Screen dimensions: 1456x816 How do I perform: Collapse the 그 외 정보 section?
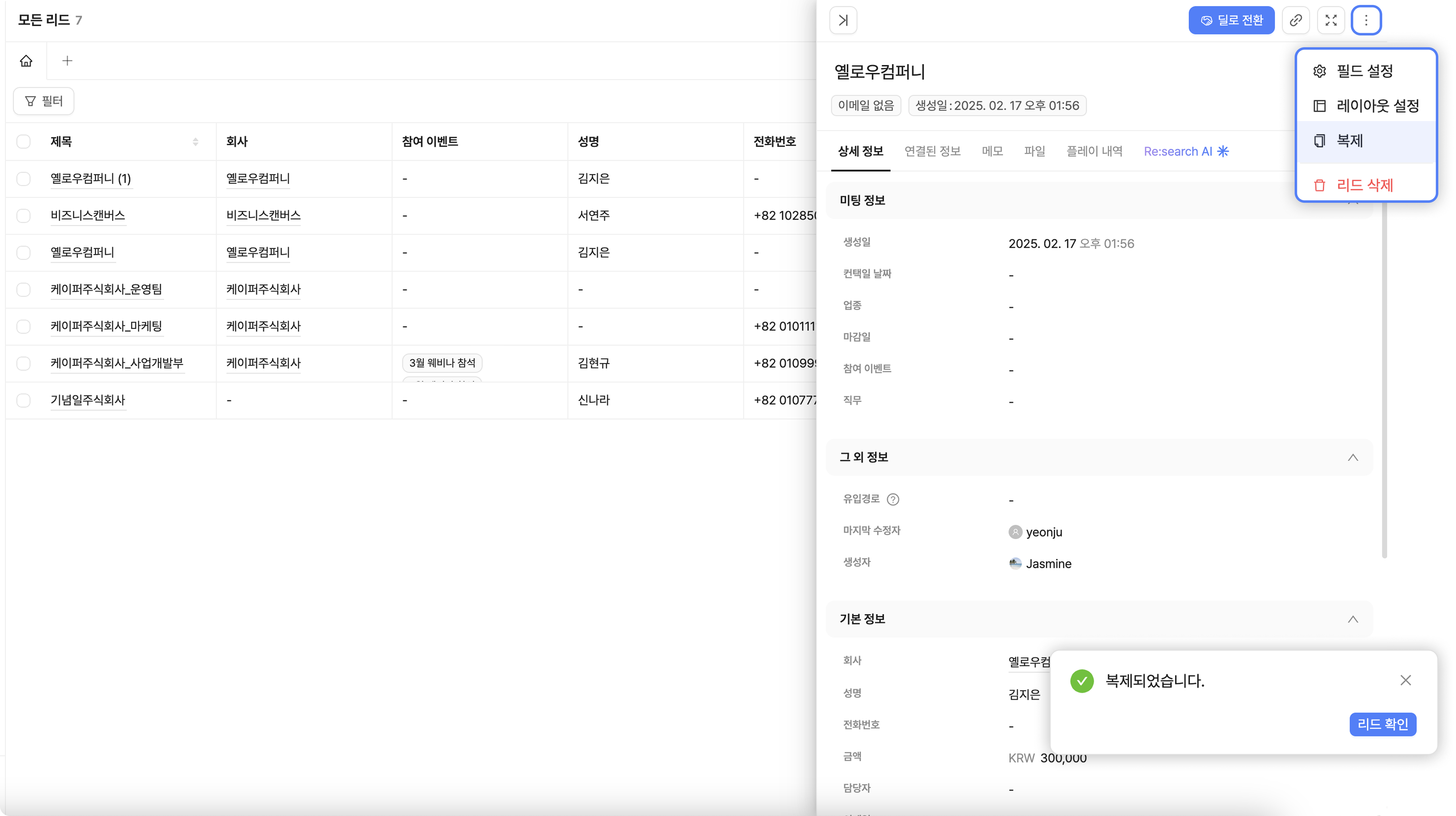point(1352,457)
